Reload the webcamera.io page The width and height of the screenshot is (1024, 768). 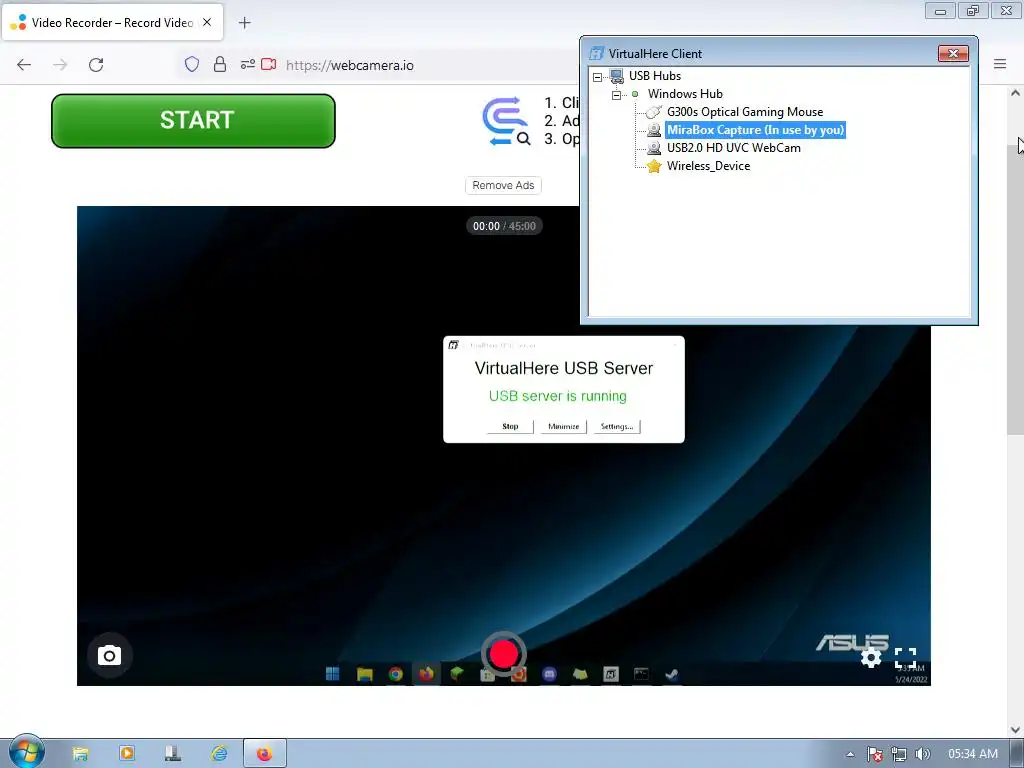[x=96, y=65]
